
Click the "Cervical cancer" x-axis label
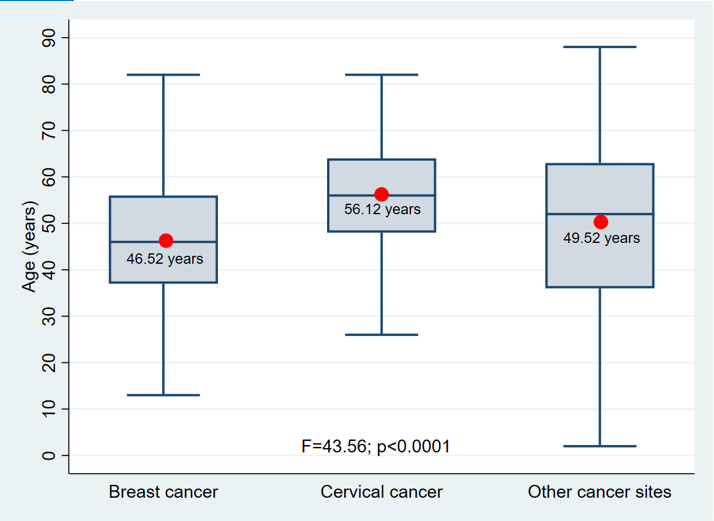(381, 492)
